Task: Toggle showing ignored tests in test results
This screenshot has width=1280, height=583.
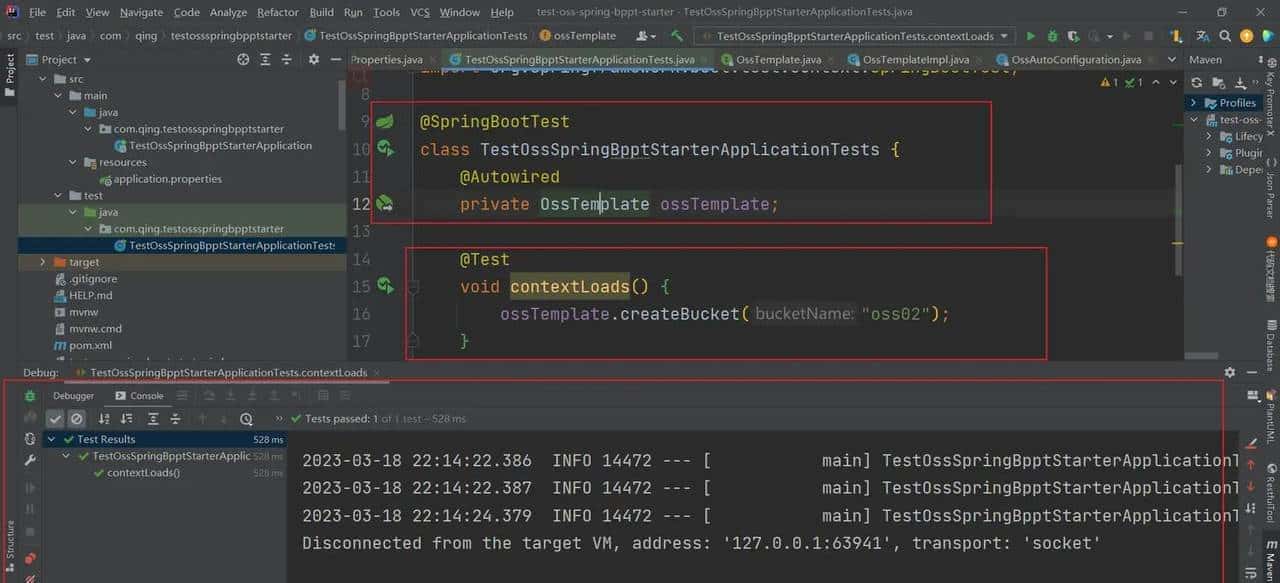Action: click(x=77, y=418)
